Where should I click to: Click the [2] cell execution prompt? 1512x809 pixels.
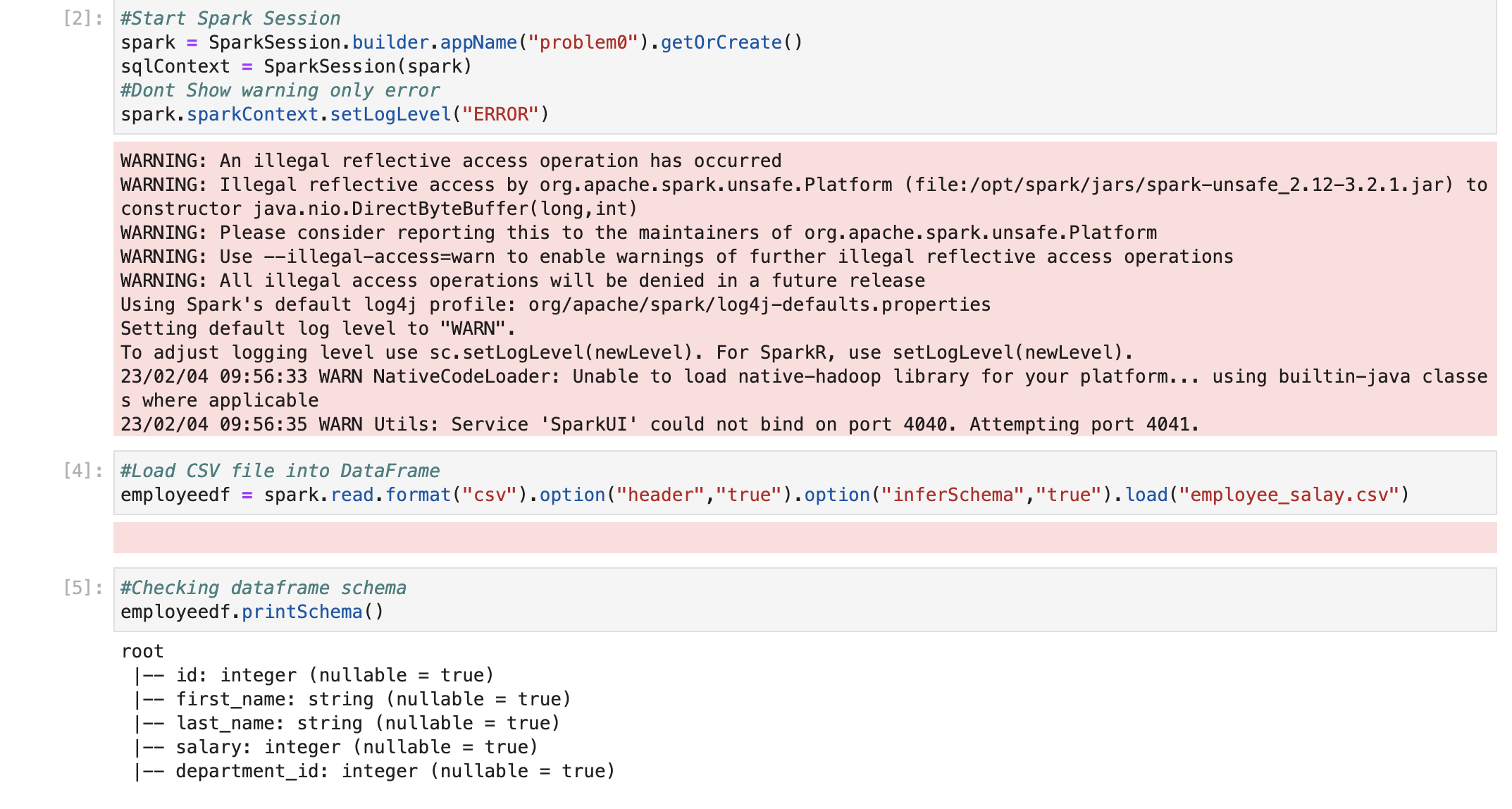pyautogui.click(x=82, y=19)
